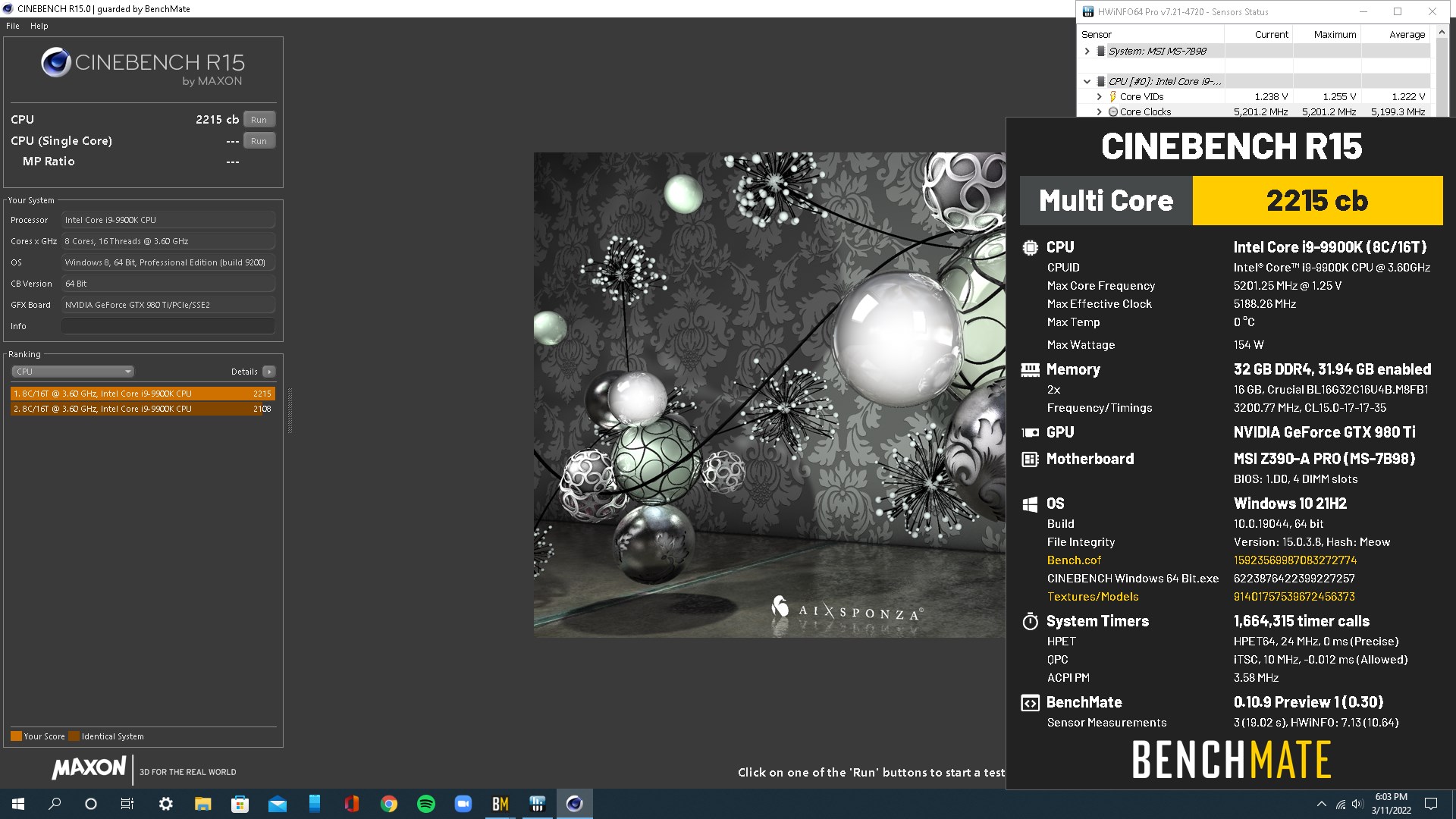1456x819 pixels.
Task: Open the Windows Start menu
Action: pos(18,804)
